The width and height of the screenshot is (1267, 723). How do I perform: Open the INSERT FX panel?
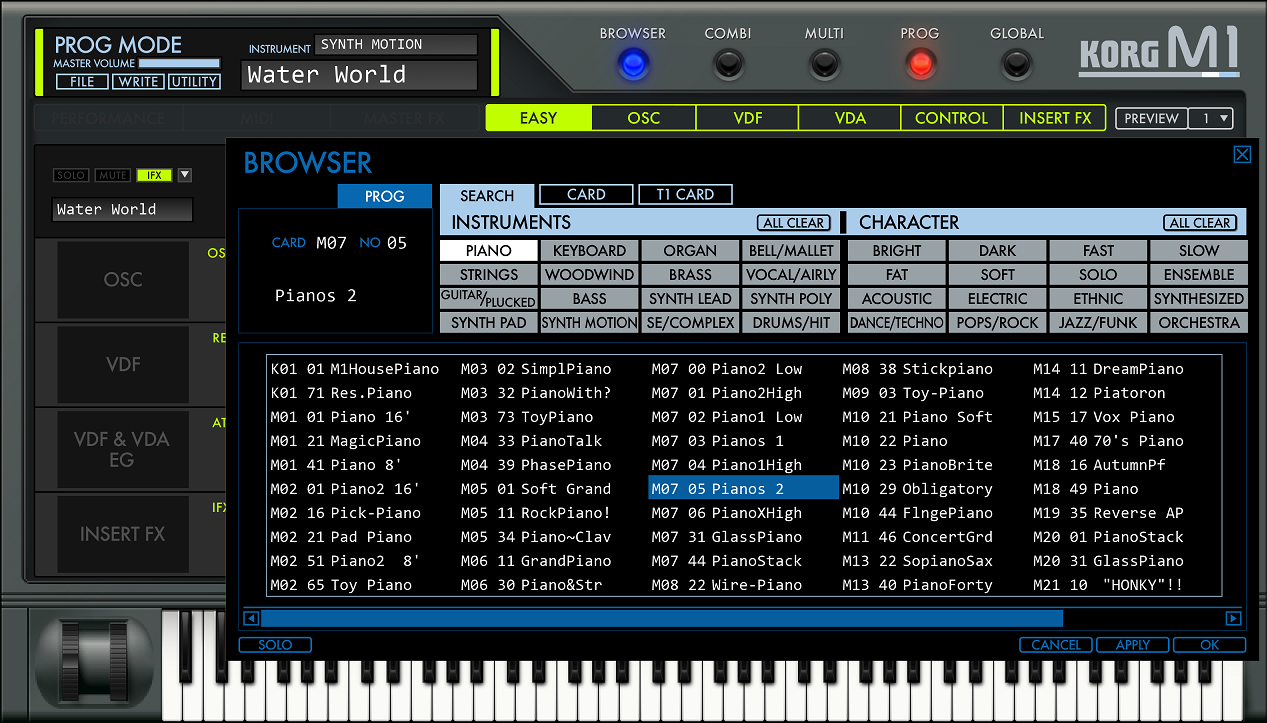(x=122, y=534)
